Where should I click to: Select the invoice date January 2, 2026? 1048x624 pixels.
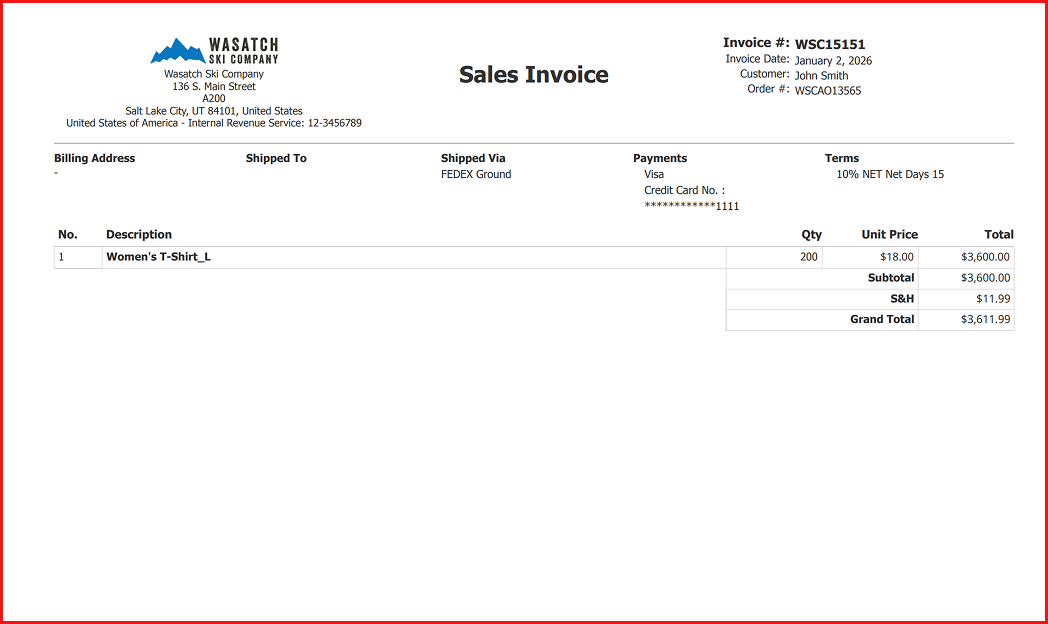(x=833, y=61)
